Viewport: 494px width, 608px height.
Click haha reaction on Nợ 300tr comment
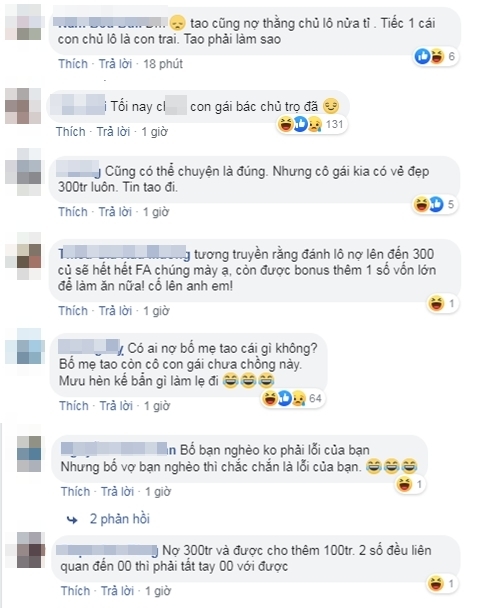click(436, 583)
